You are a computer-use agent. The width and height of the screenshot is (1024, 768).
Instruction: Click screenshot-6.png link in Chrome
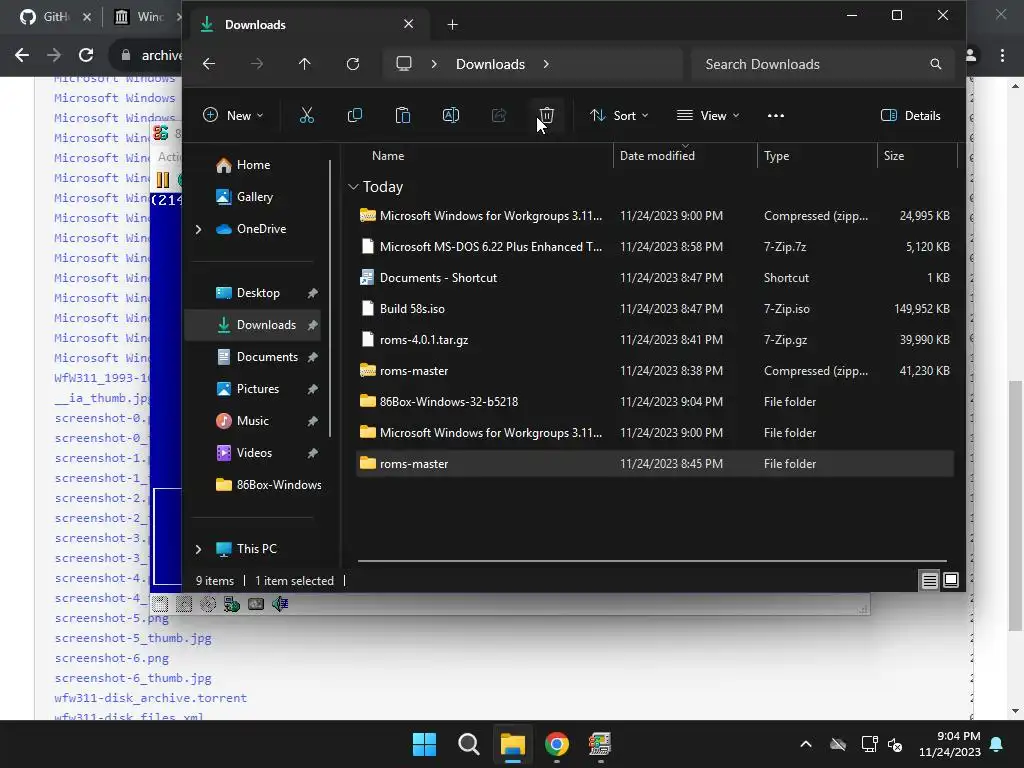click(x=112, y=658)
